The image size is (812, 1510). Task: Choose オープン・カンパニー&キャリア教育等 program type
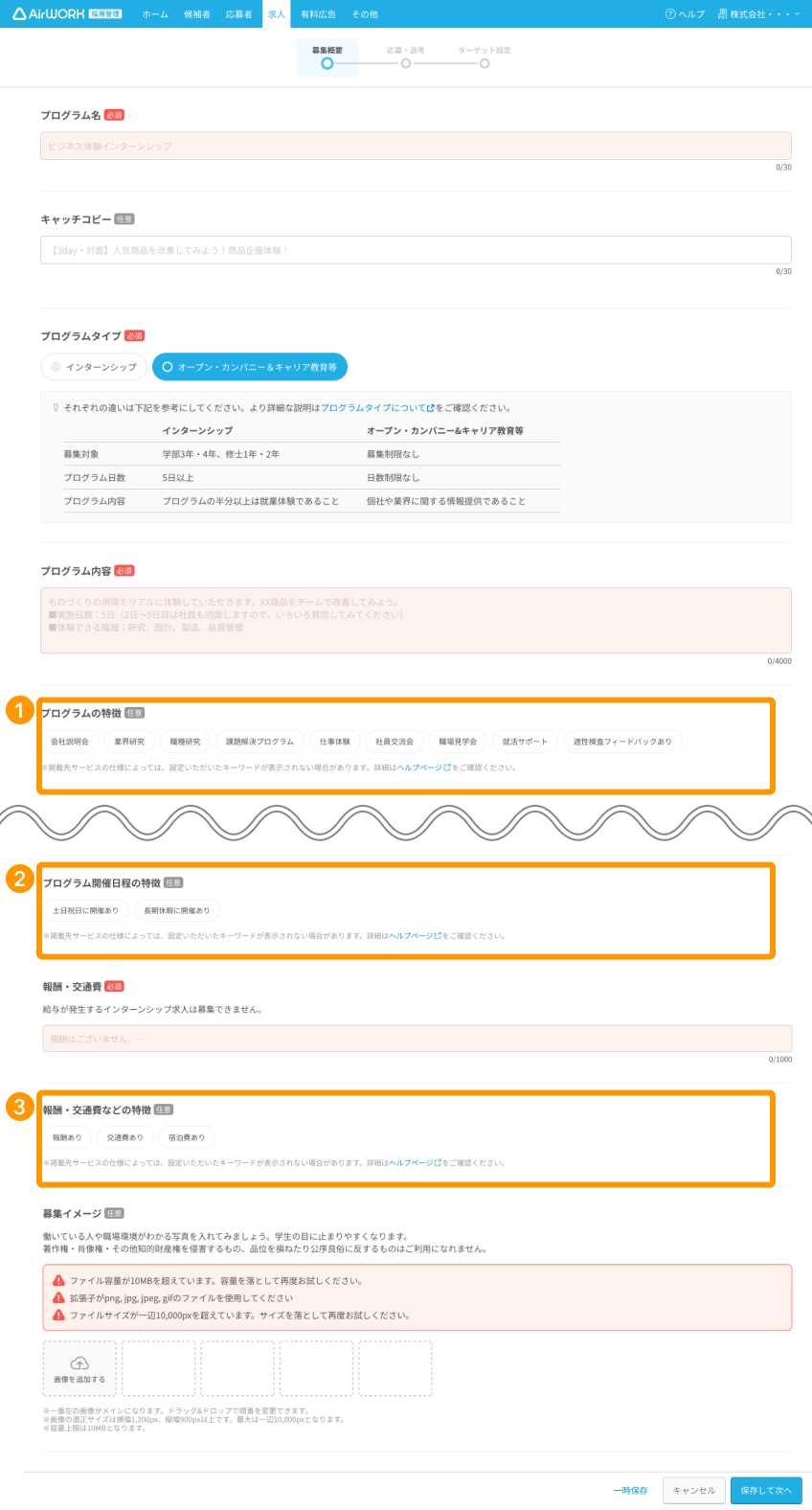click(250, 367)
